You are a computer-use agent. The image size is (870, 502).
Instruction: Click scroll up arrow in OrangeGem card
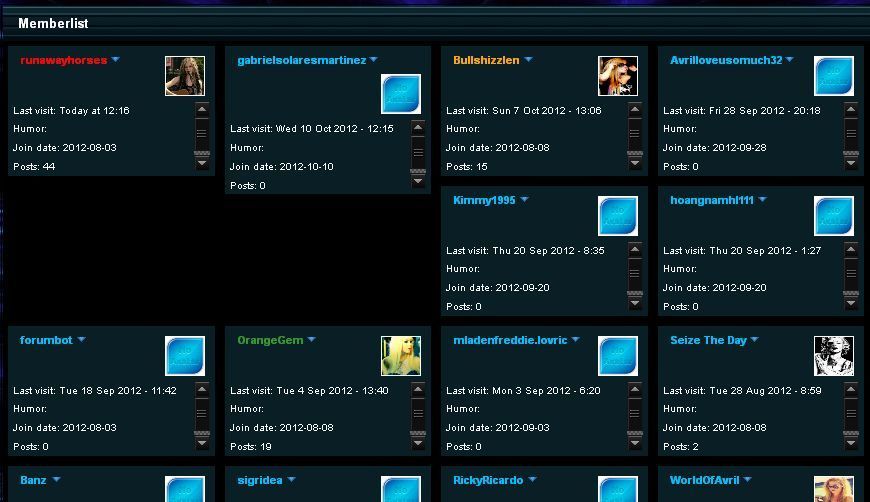click(x=418, y=389)
